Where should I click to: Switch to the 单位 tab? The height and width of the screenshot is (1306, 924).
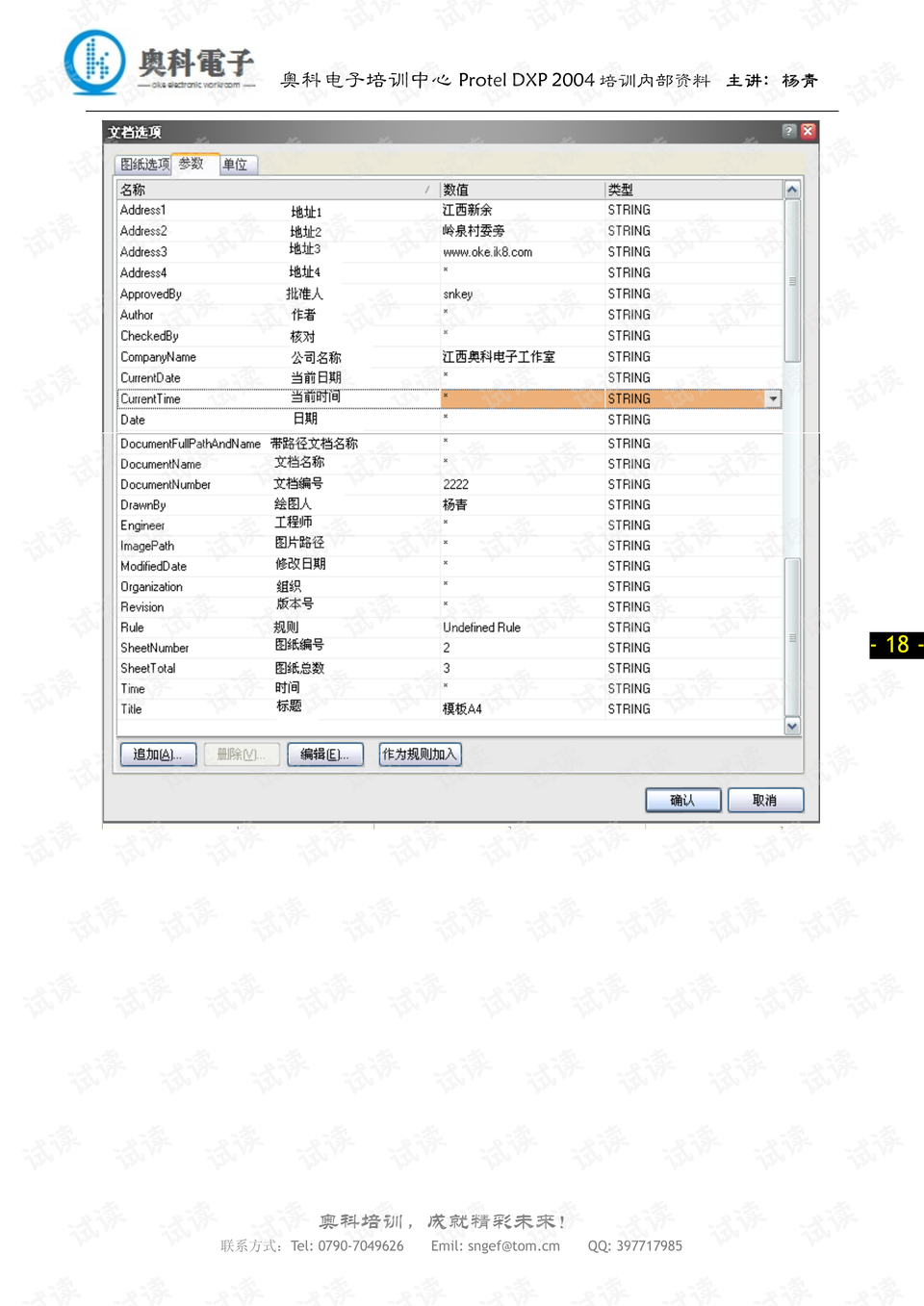[236, 164]
